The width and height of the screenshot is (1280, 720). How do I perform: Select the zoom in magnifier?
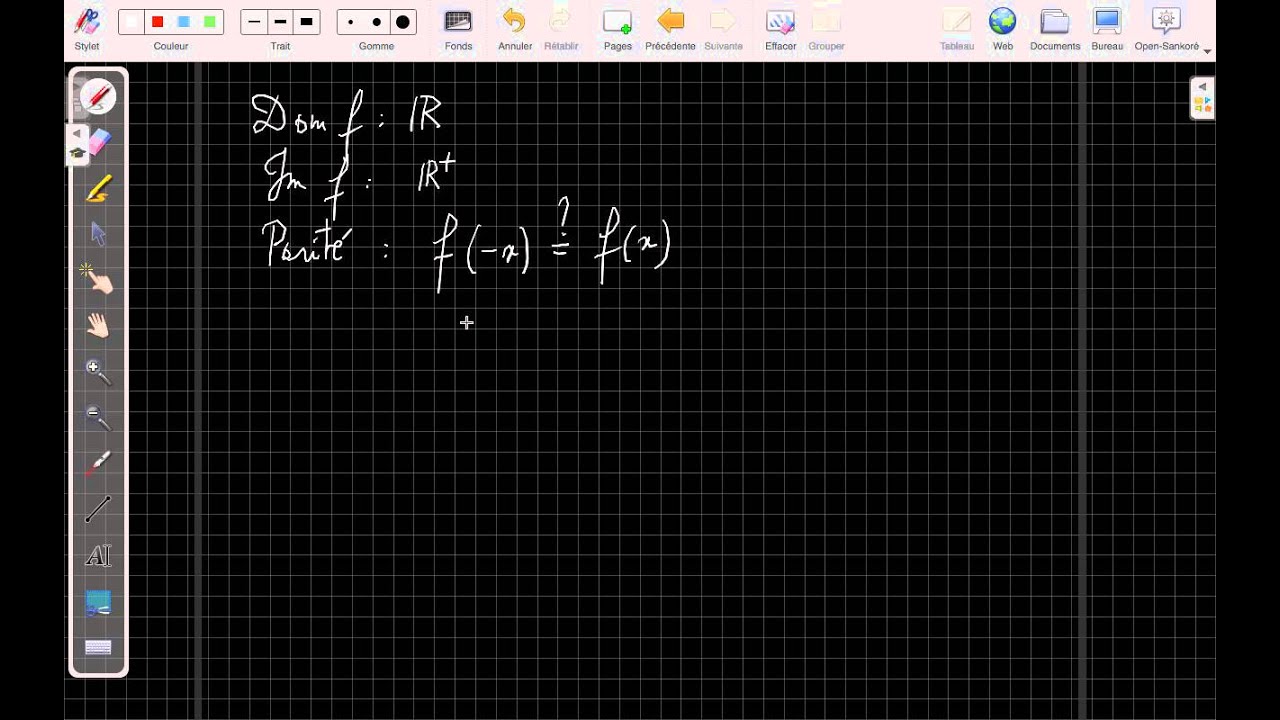pos(98,372)
